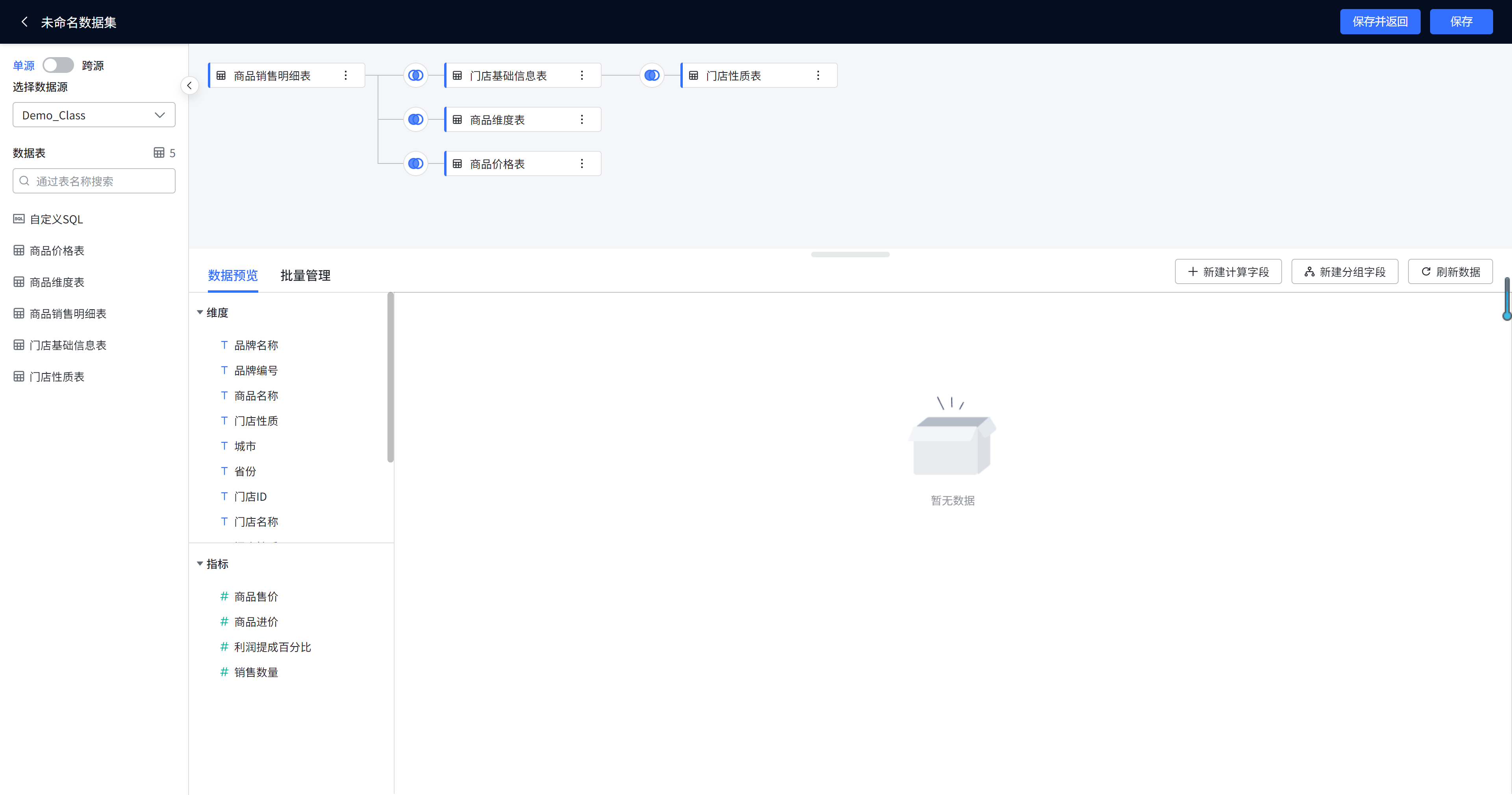The height and width of the screenshot is (795, 1512).
Task: Open more options on 商品销售明细表 node
Action: tap(346, 75)
